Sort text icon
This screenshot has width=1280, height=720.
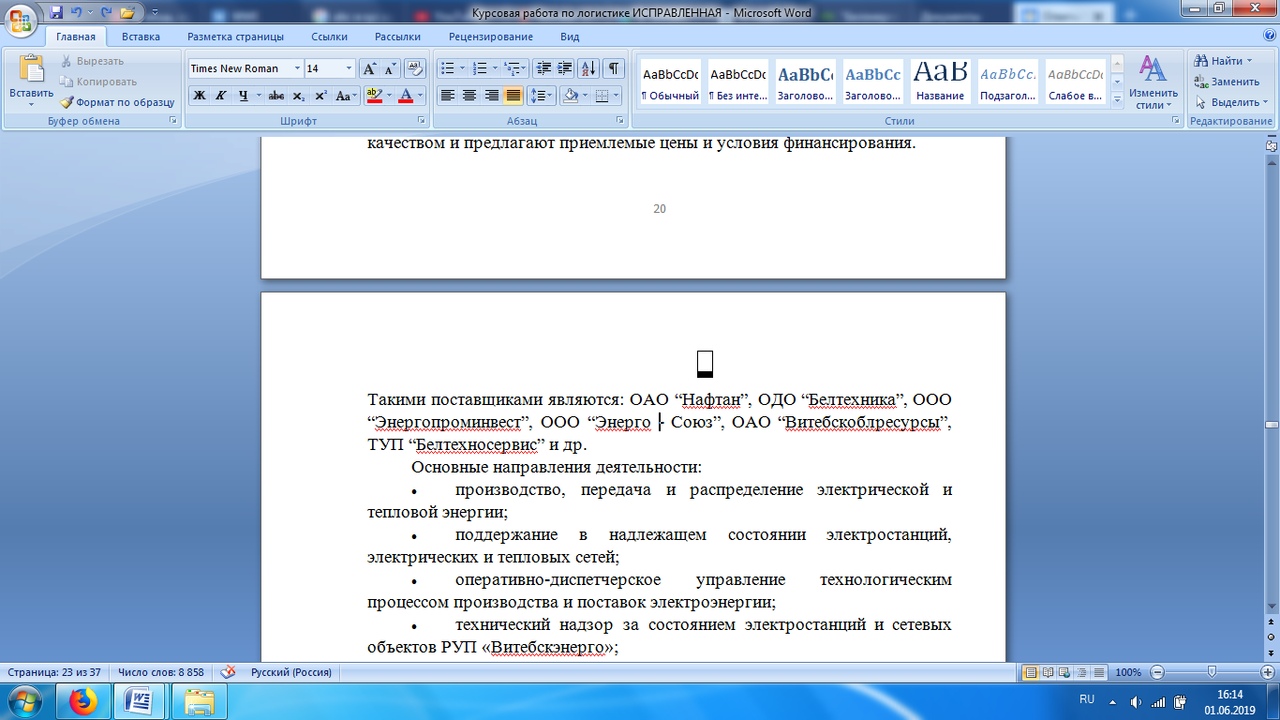tap(588, 69)
